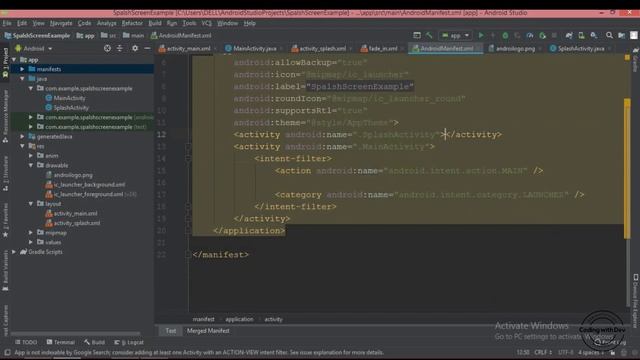Switch to the fade_in.xml editor tab
Viewport: 640px width, 360px height.
382,49
